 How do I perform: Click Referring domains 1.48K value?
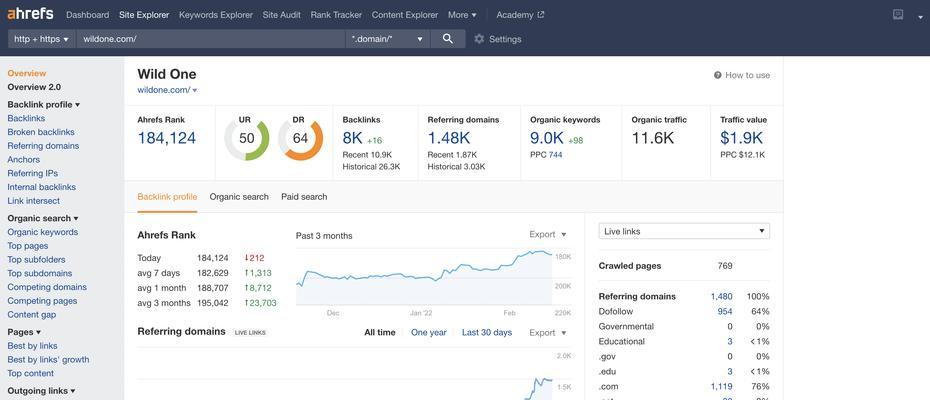click(449, 138)
